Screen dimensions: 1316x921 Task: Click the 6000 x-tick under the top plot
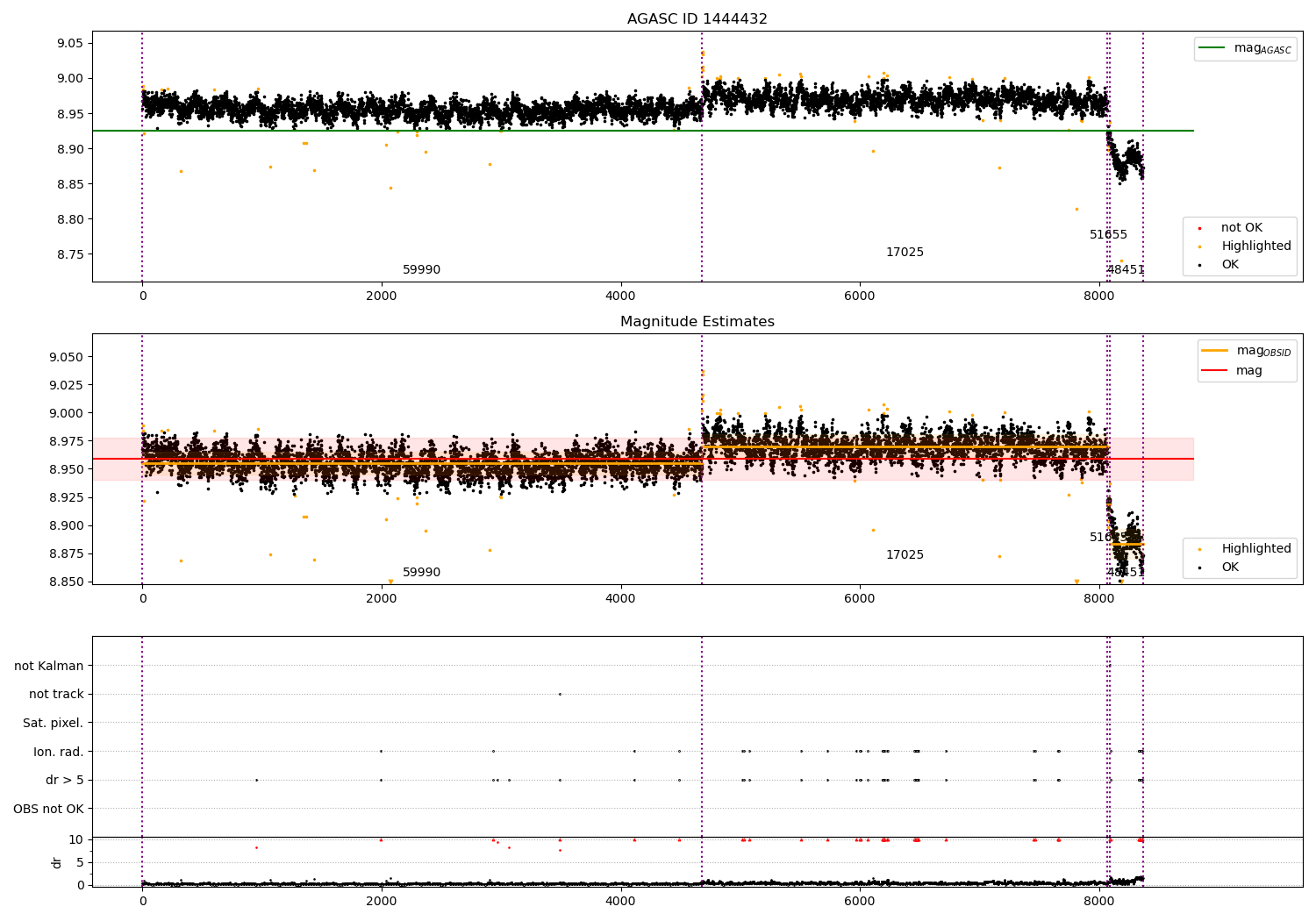coord(860,296)
